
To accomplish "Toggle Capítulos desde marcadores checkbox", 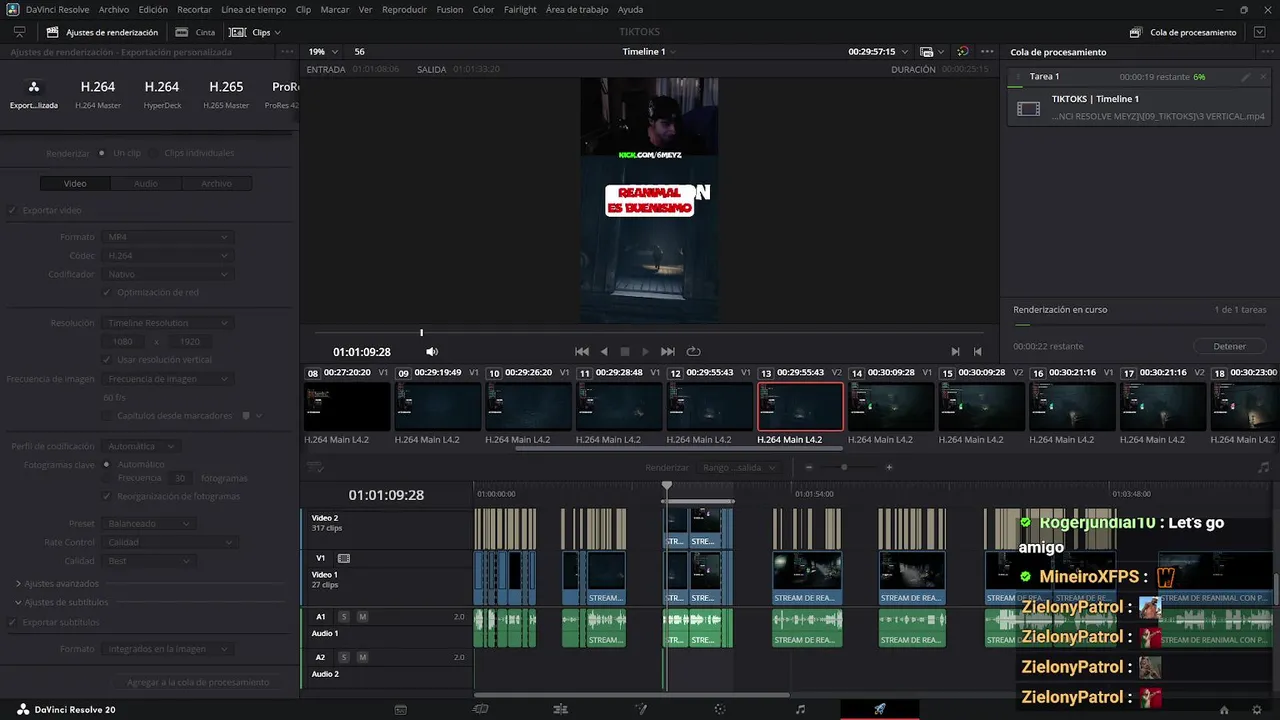I will pos(107,415).
